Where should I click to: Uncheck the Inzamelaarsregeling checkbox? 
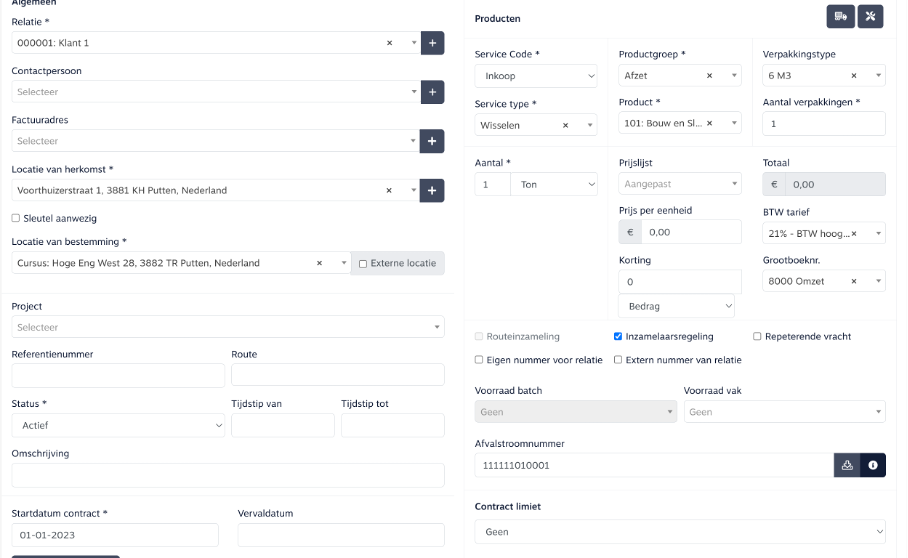tap(618, 337)
